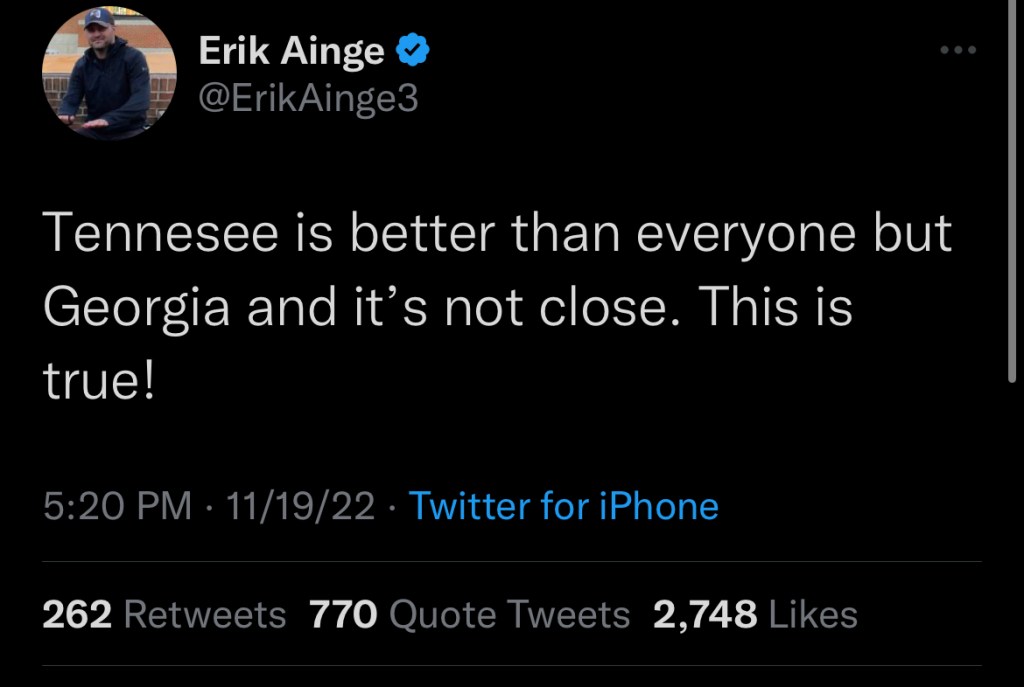Click the word "true!" in the tweet
Viewport: 1024px width, 687px height.
coord(99,381)
